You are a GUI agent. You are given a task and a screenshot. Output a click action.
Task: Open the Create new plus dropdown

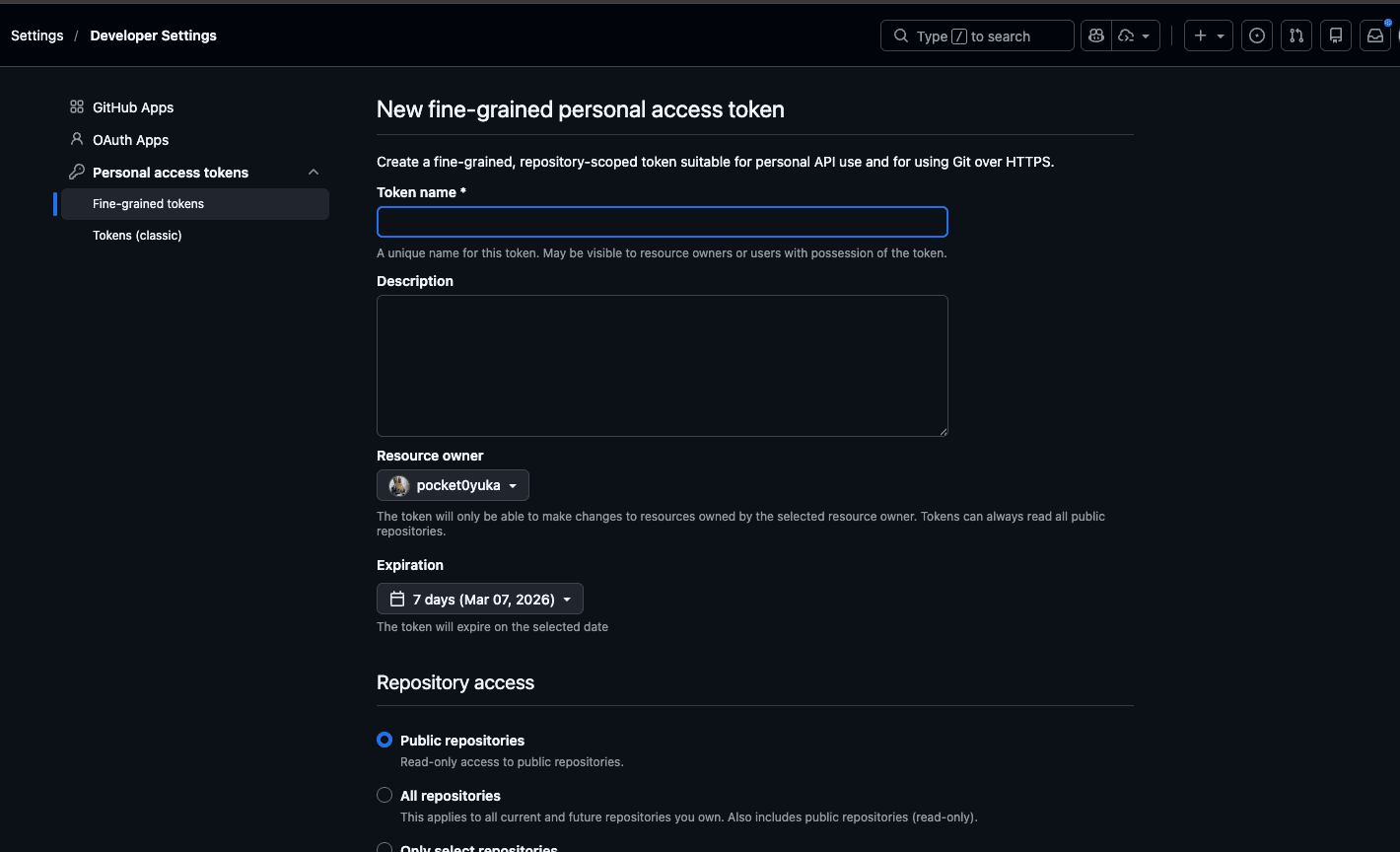1208,35
